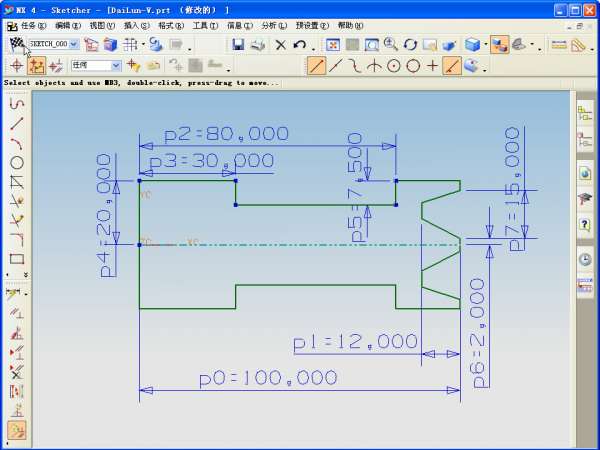This screenshot has width=600, height=450.
Task: Open the History clock icon in right sidebar
Action: point(585,259)
